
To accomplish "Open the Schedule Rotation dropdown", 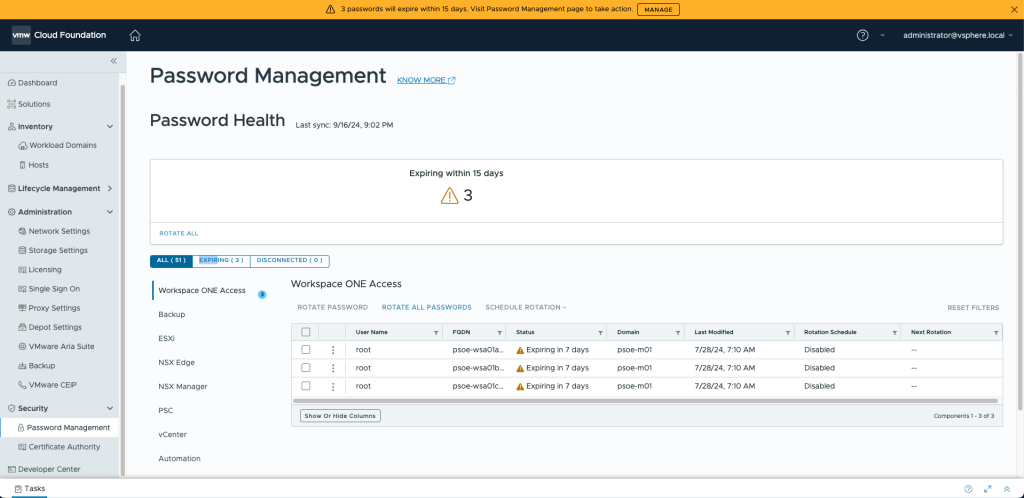I will [526, 307].
